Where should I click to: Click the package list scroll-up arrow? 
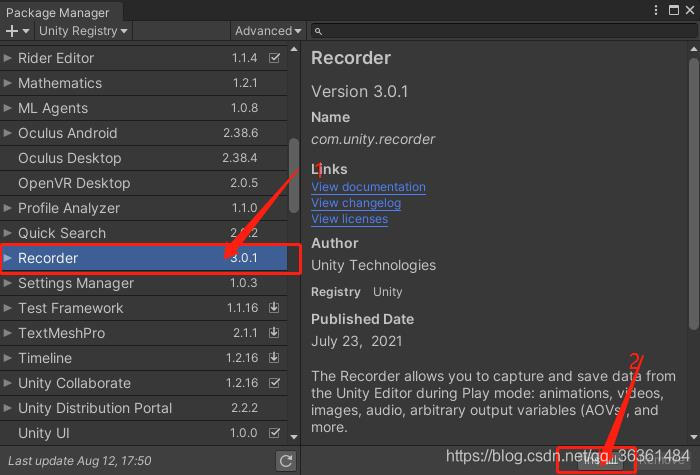(294, 49)
